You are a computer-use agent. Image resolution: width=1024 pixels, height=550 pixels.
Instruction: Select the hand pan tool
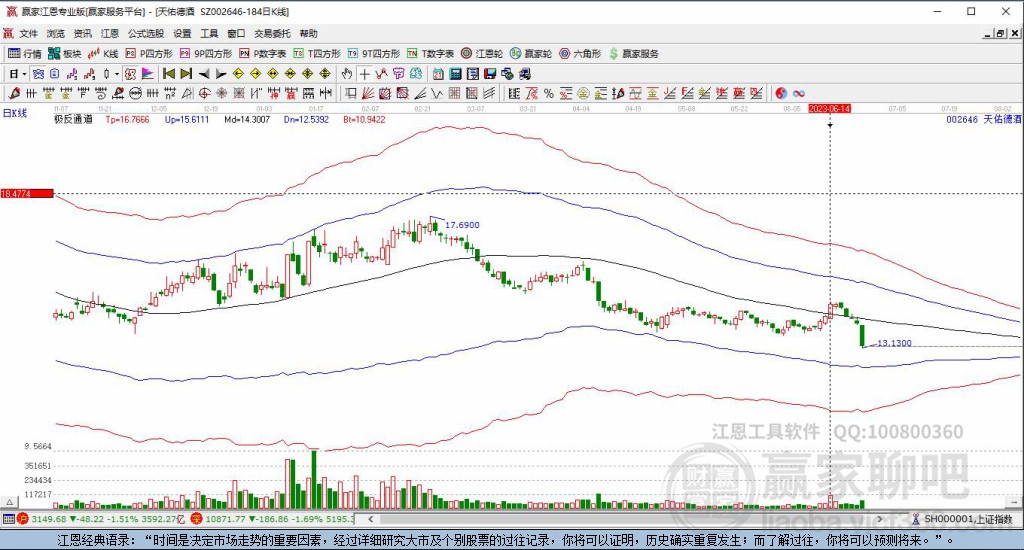pyautogui.click(x=347, y=74)
